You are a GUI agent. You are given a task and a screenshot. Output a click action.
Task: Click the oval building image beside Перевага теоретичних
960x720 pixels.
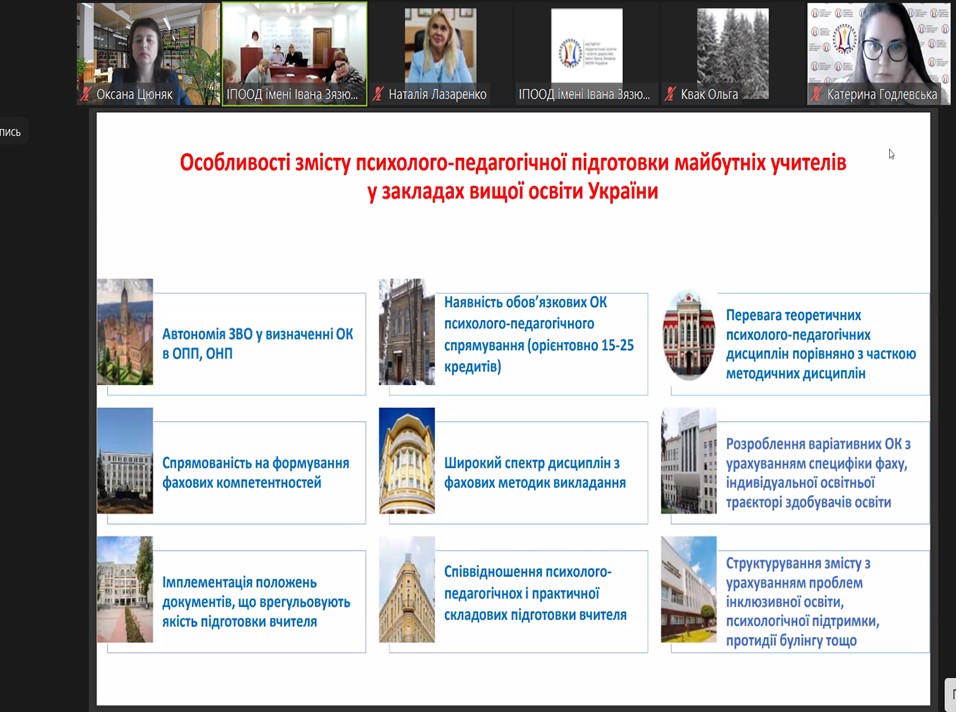pos(689,336)
